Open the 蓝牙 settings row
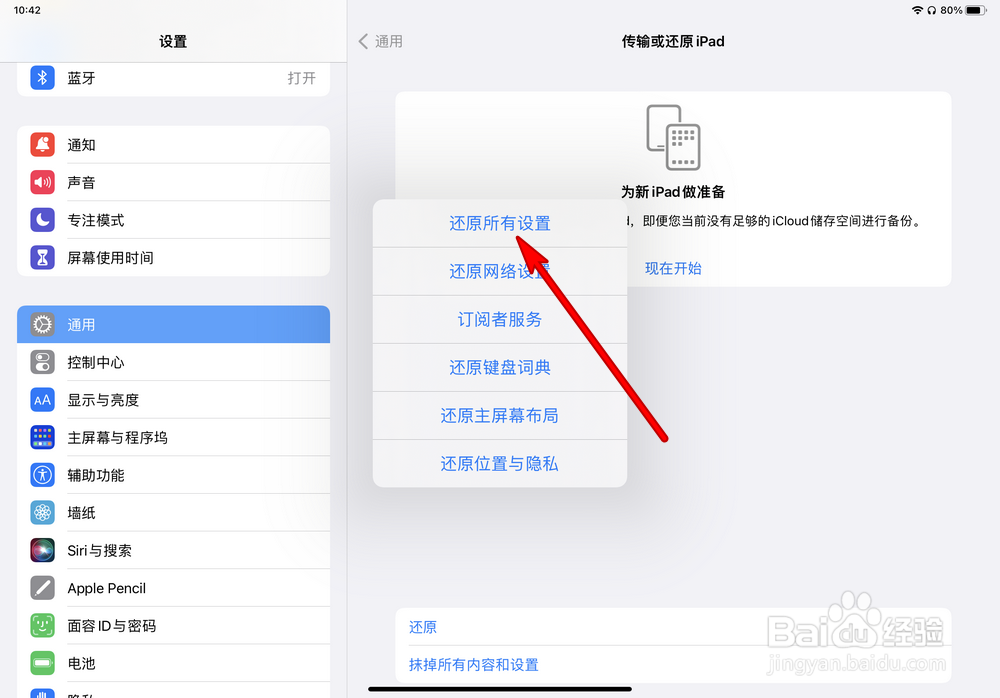The image size is (1000, 698). click(173, 78)
